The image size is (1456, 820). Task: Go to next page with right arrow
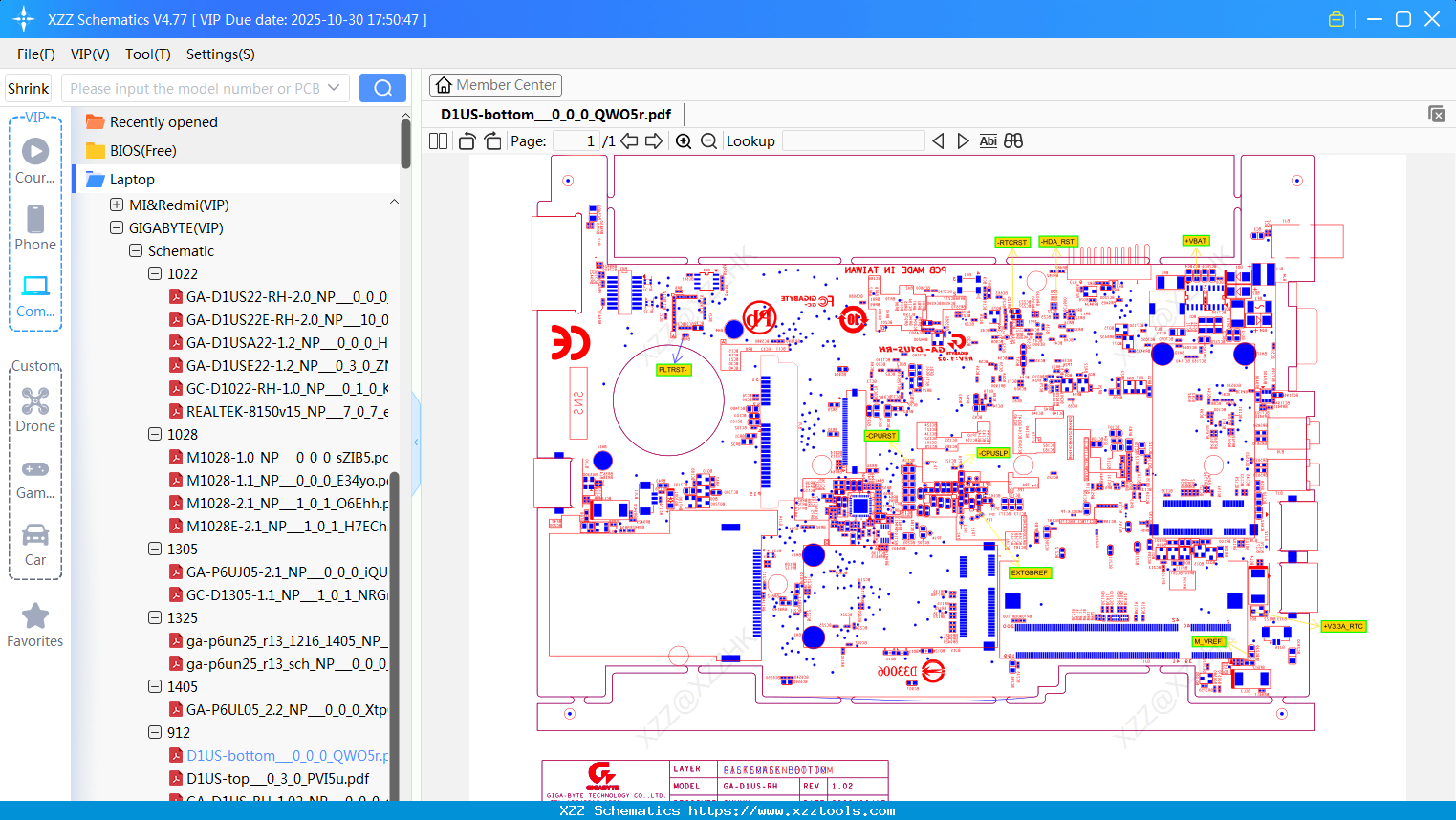pyautogui.click(x=654, y=141)
